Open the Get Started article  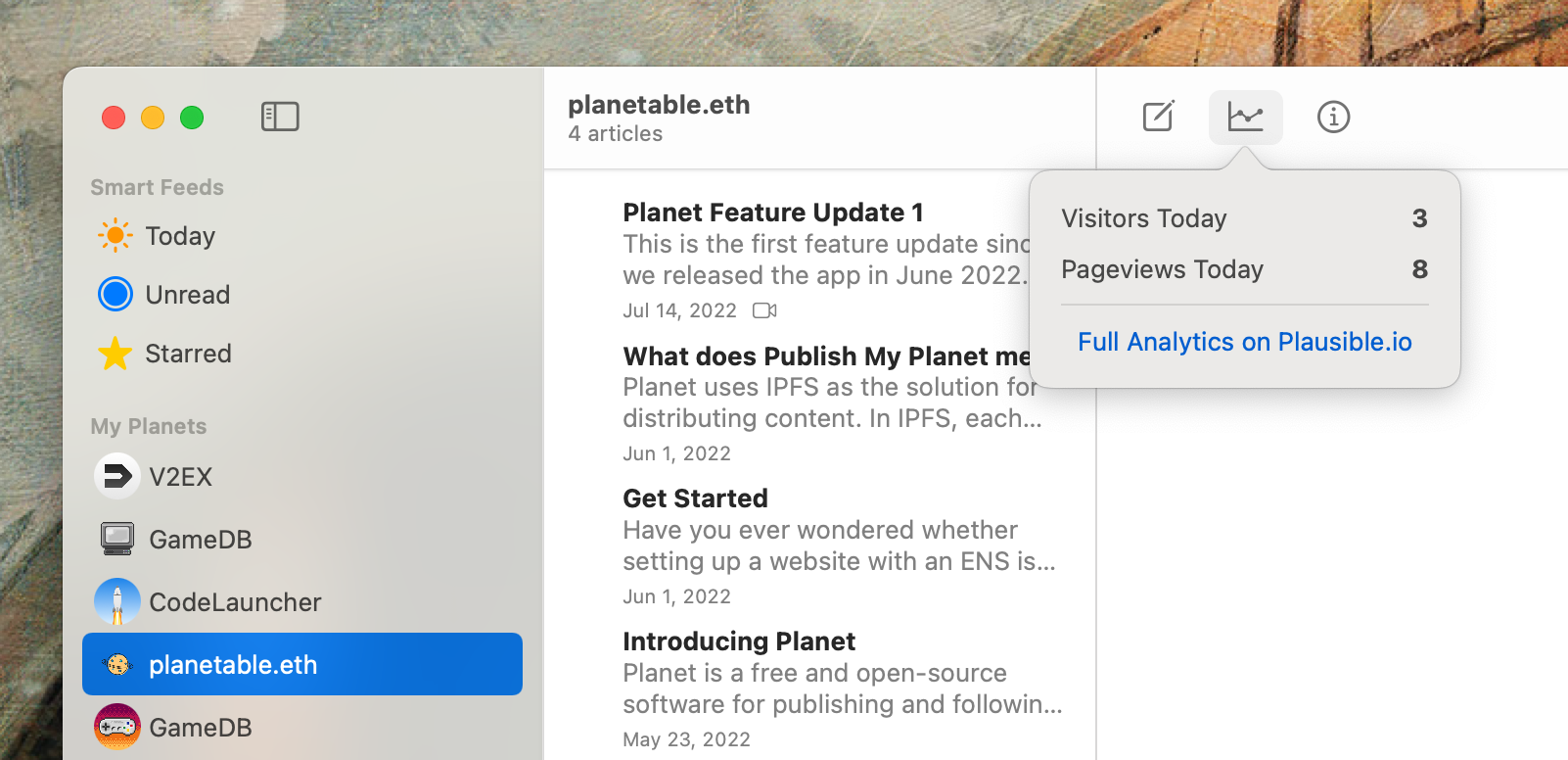[x=695, y=499]
